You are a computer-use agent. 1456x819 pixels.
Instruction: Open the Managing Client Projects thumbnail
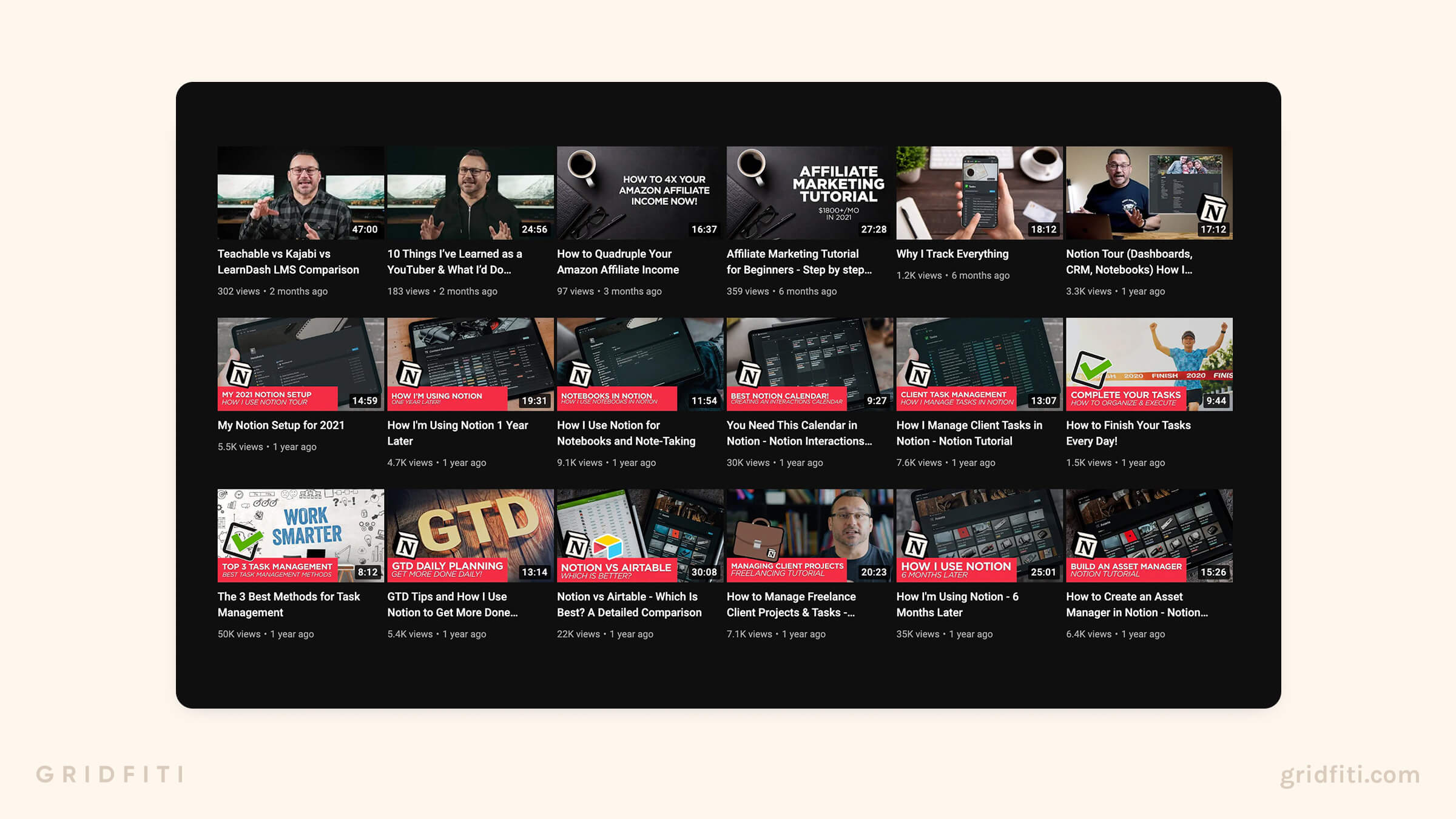click(x=810, y=536)
